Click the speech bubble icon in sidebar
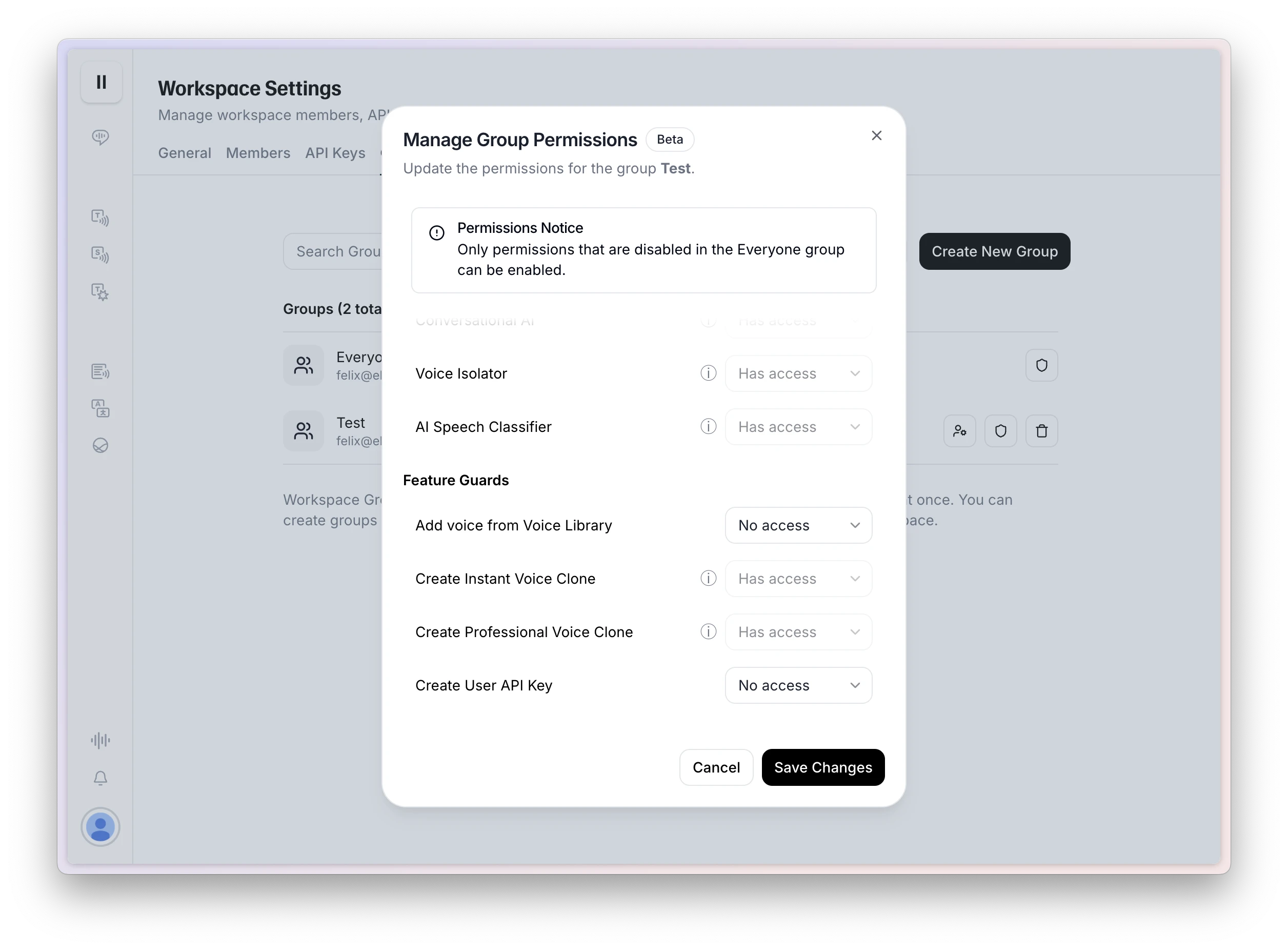The width and height of the screenshot is (1288, 950). pos(100,137)
